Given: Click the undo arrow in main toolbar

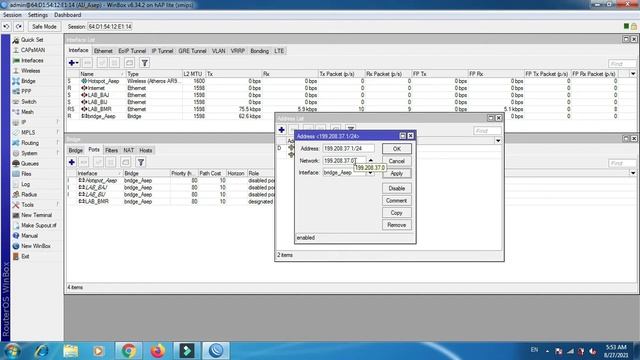Looking at the screenshot, I should coord(7,27).
